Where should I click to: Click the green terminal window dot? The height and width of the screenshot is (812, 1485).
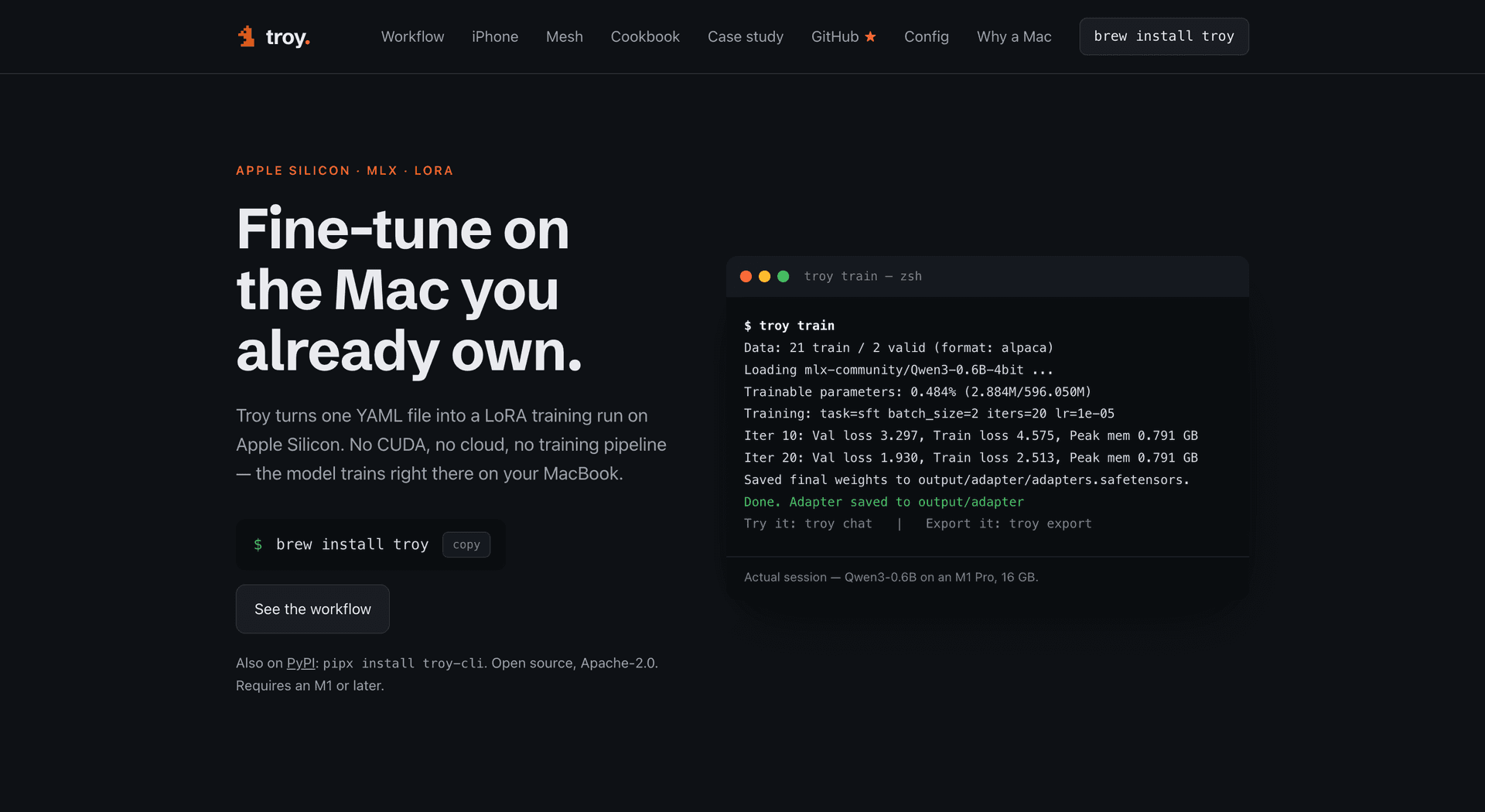(x=783, y=276)
